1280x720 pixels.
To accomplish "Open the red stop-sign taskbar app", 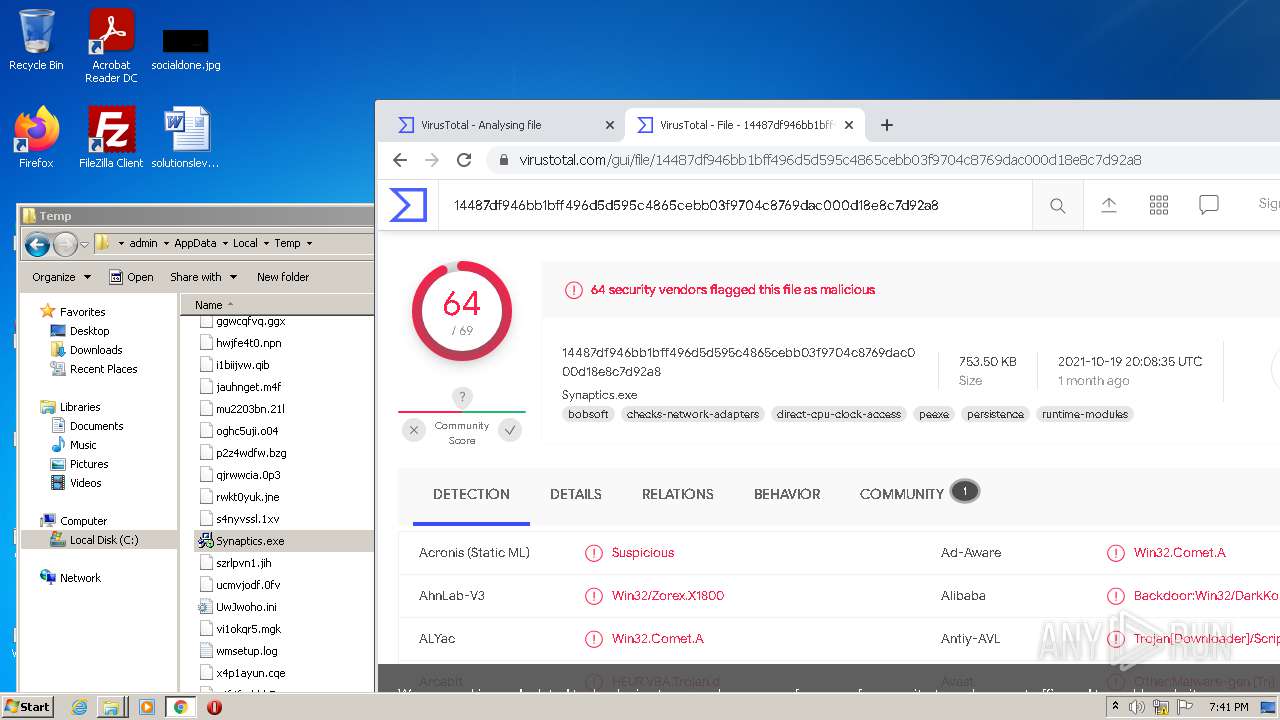I will [214, 707].
